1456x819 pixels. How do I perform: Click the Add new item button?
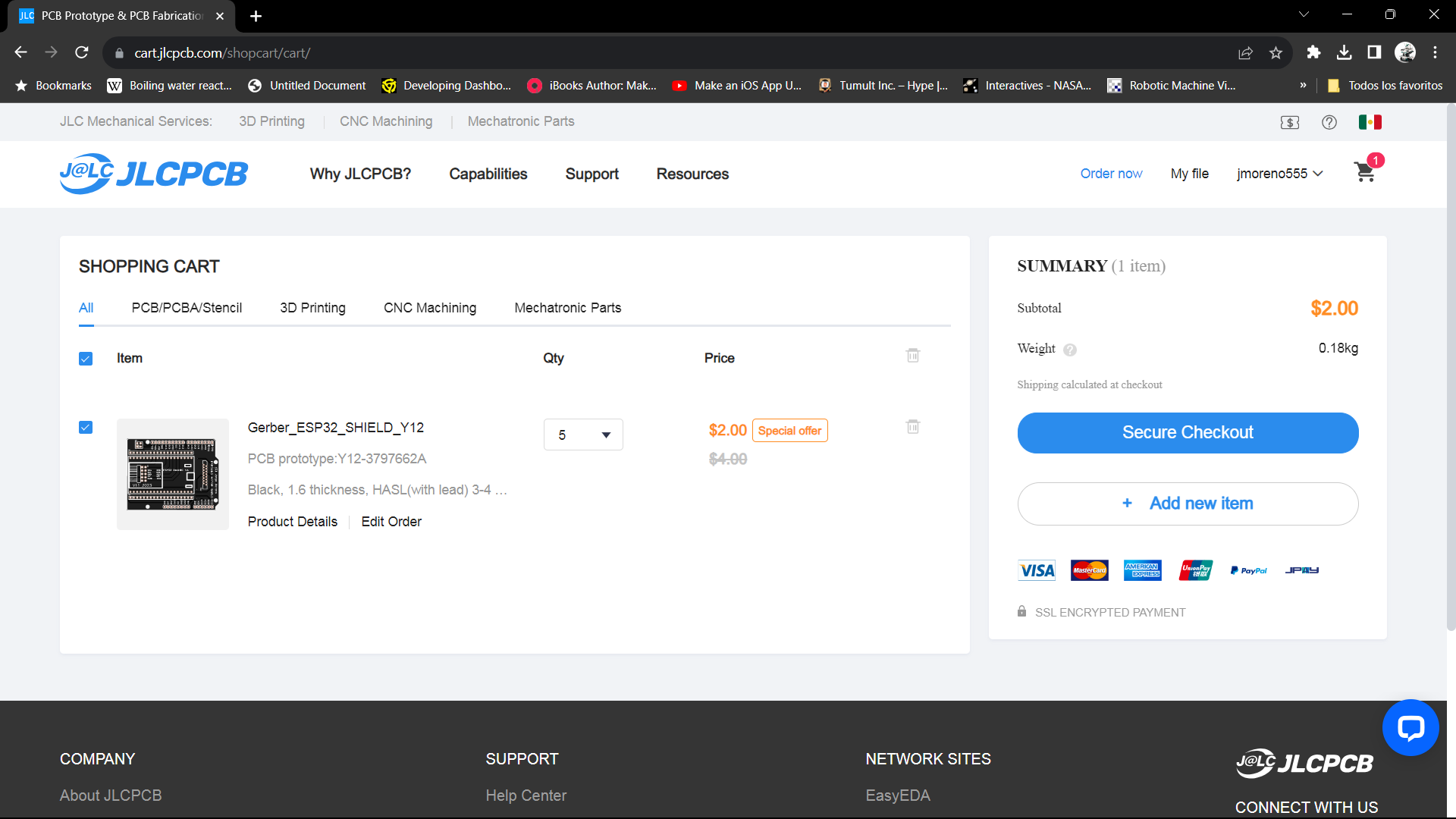pos(1188,504)
